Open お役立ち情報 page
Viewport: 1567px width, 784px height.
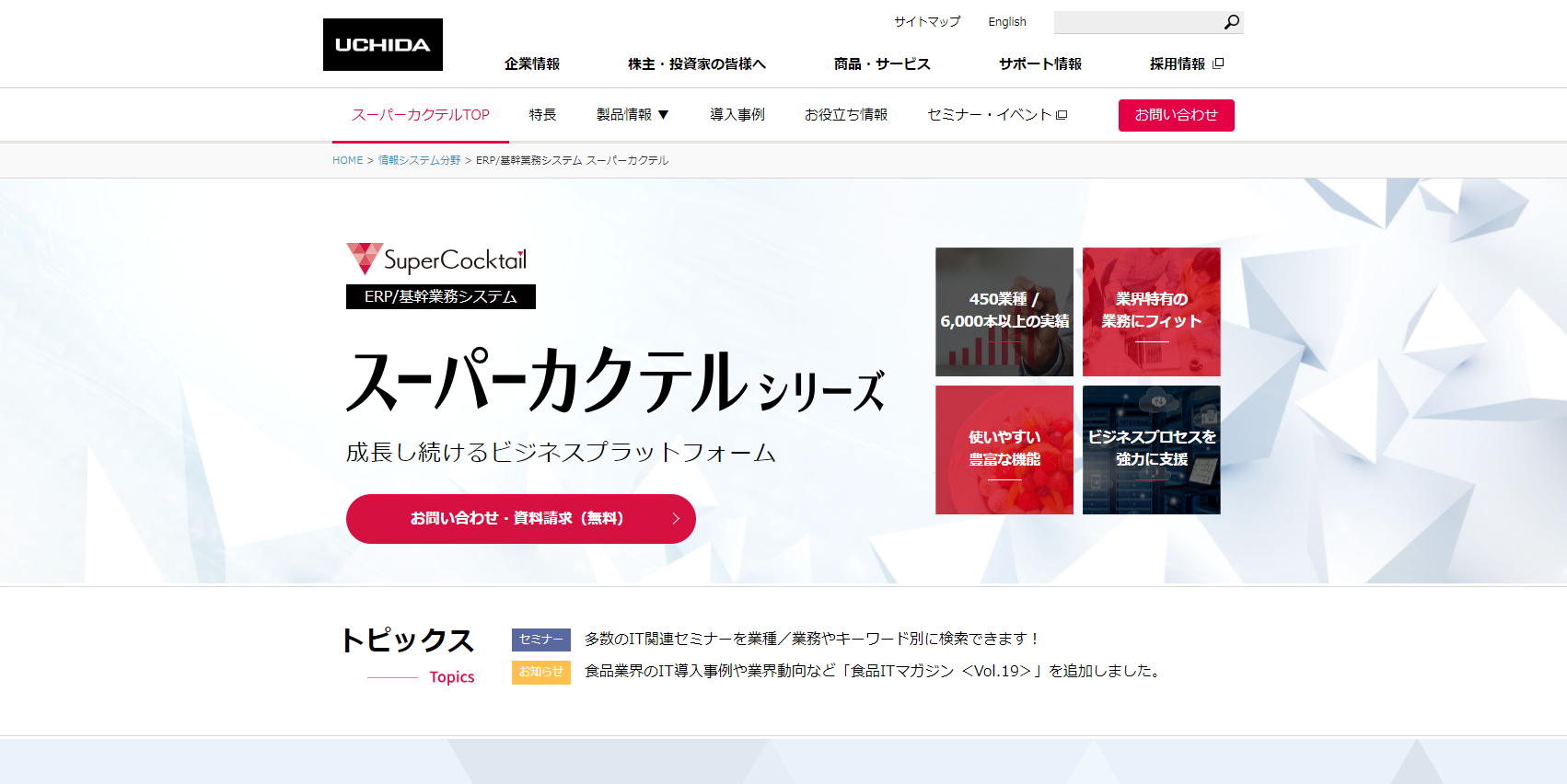pyautogui.click(x=846, y=115)
